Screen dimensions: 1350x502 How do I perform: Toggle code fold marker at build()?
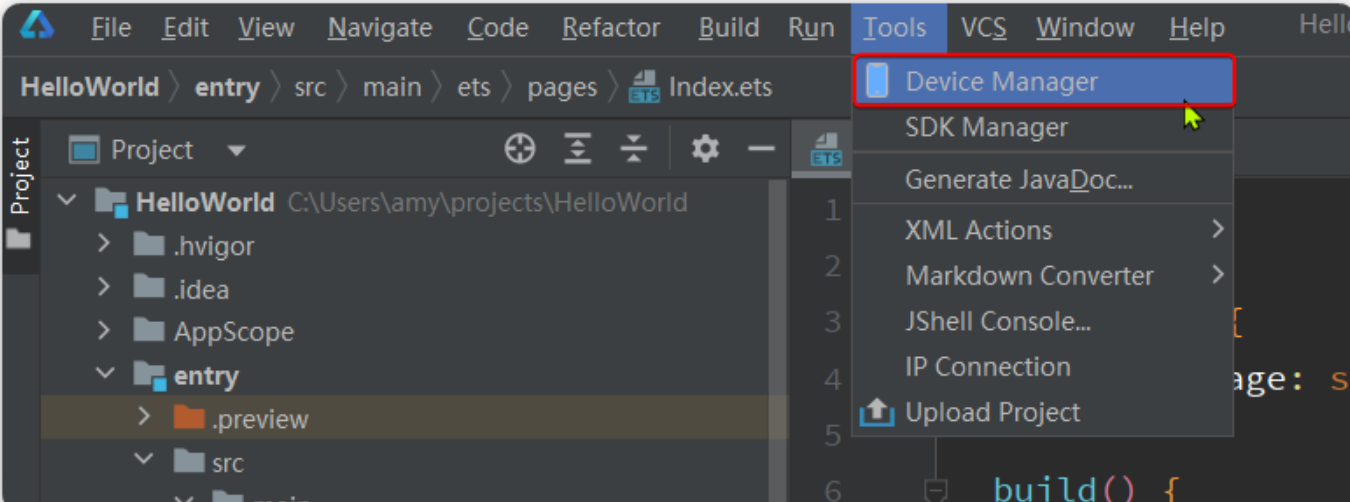click(x=935, y=488)
